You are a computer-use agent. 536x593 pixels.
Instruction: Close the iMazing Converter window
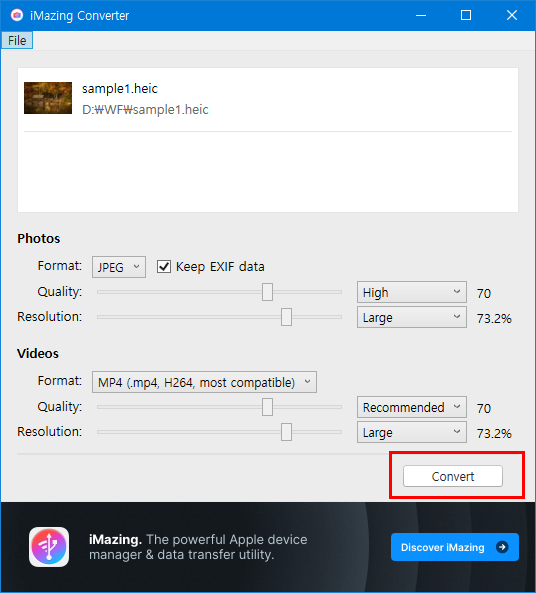coord(511,16)
